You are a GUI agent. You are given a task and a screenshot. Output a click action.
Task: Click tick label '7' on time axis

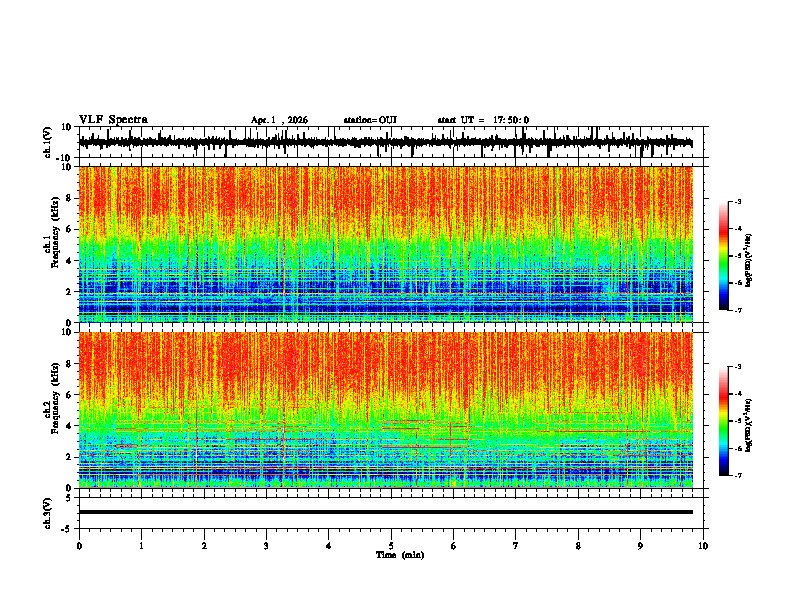(516, 546)
